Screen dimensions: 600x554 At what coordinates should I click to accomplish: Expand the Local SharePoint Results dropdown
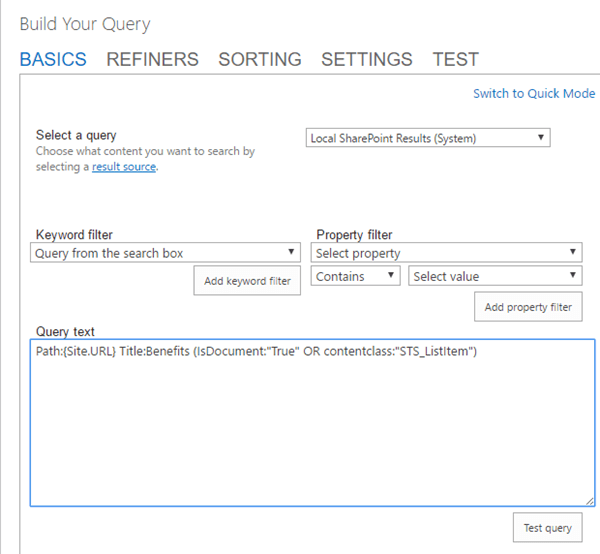tap(428, 138)
